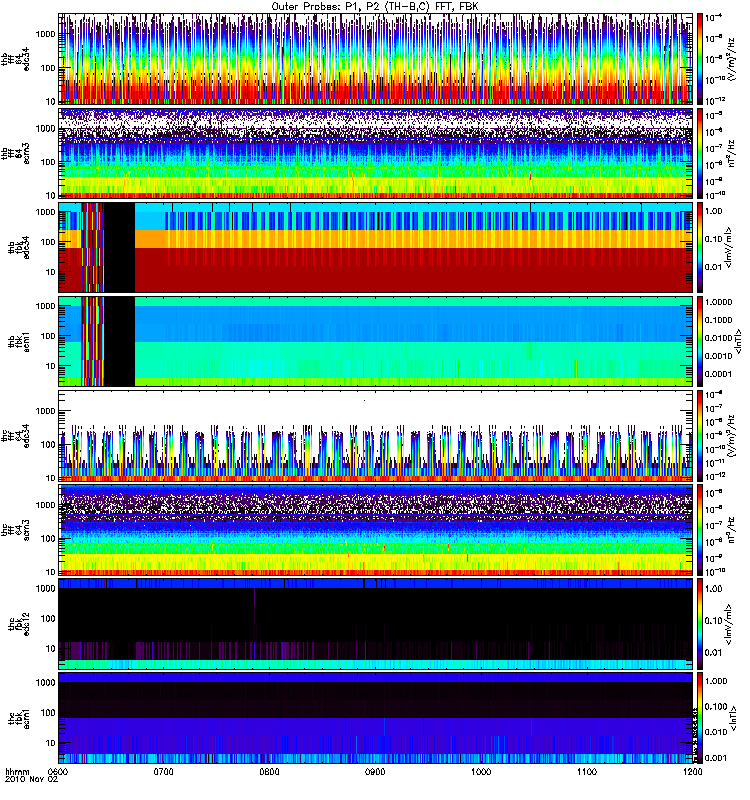Click the 0.100 tick on thc fbk scm1 color bar
The width and height of the screenshot is (750, 800).
[x=716, y=707]
